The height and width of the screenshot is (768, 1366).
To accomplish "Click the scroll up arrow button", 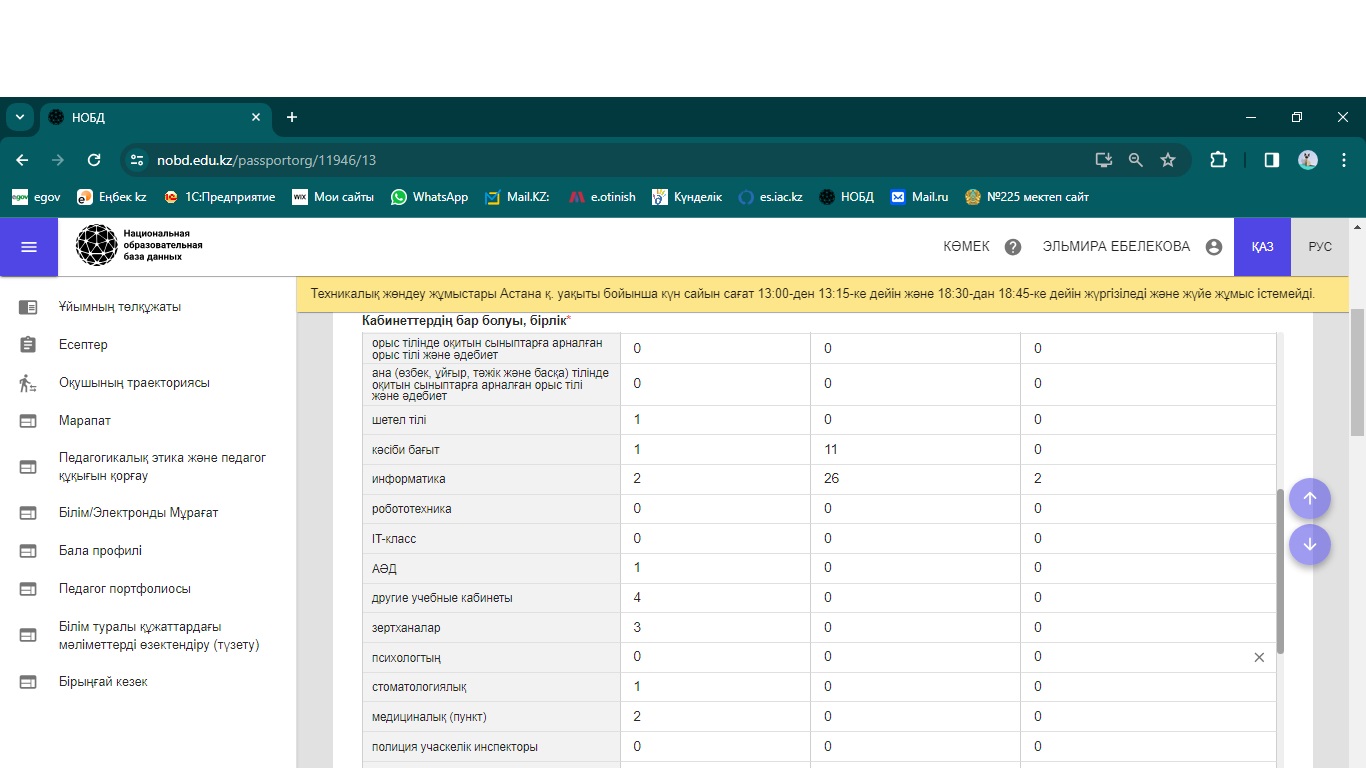I will (x=1309, y=499).
